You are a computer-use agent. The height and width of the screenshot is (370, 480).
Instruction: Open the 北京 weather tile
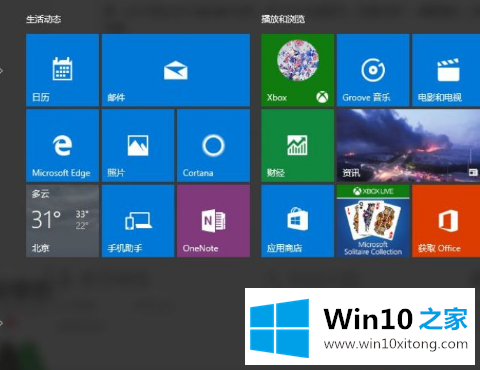coord(62,221)
